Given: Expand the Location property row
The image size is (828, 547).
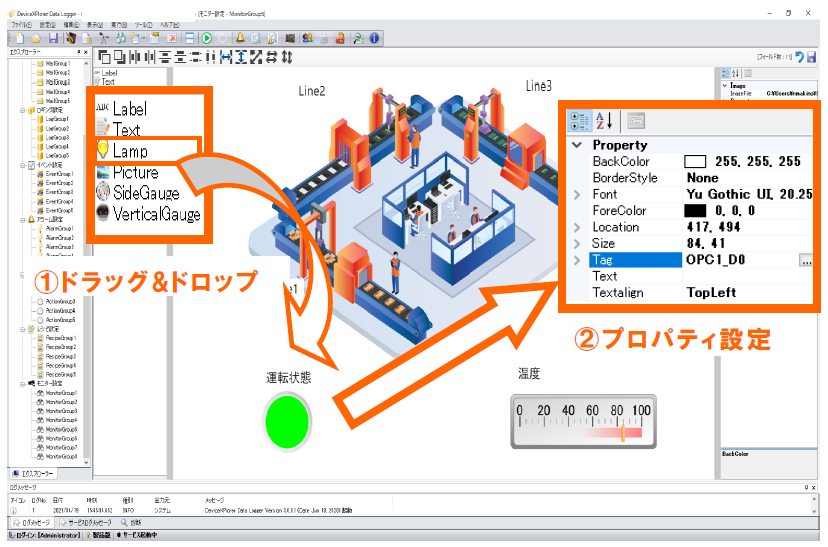Looking at the screenshot, I should (x=577, y=227).
